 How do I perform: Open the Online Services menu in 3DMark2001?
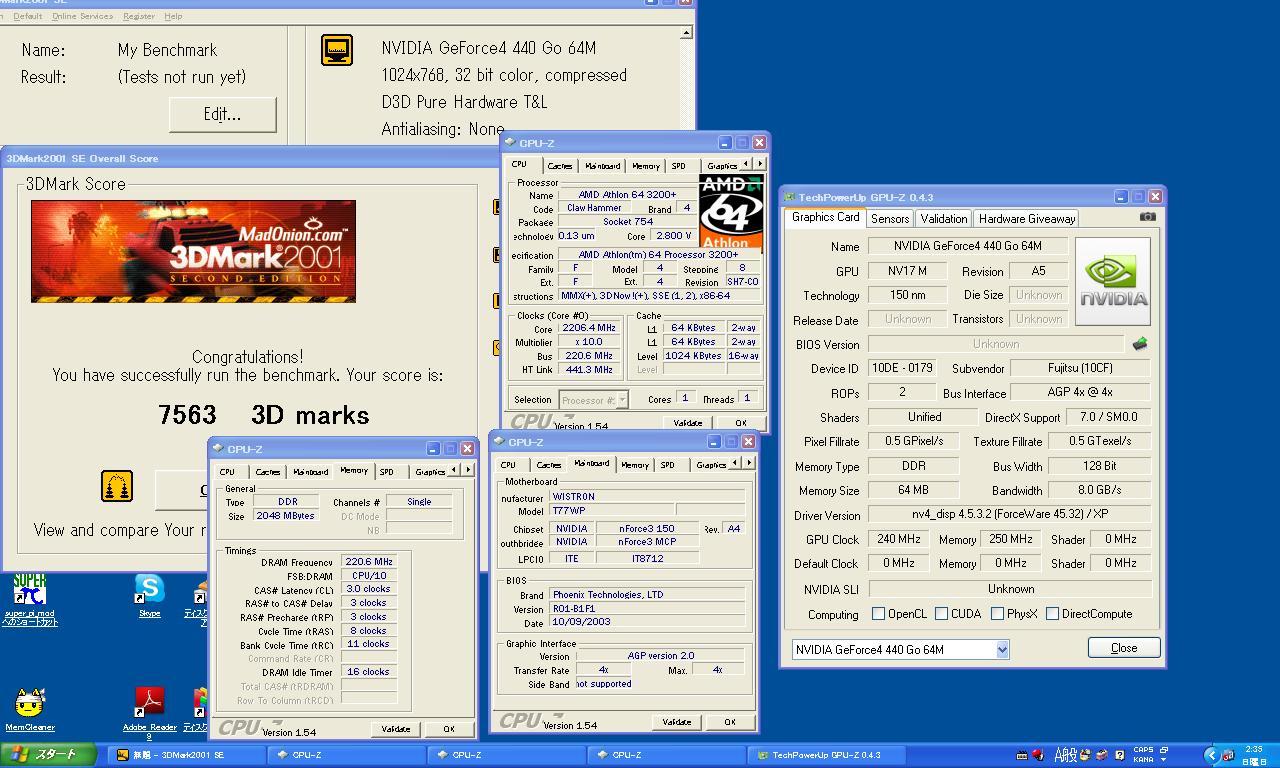[x=82, y=16]
